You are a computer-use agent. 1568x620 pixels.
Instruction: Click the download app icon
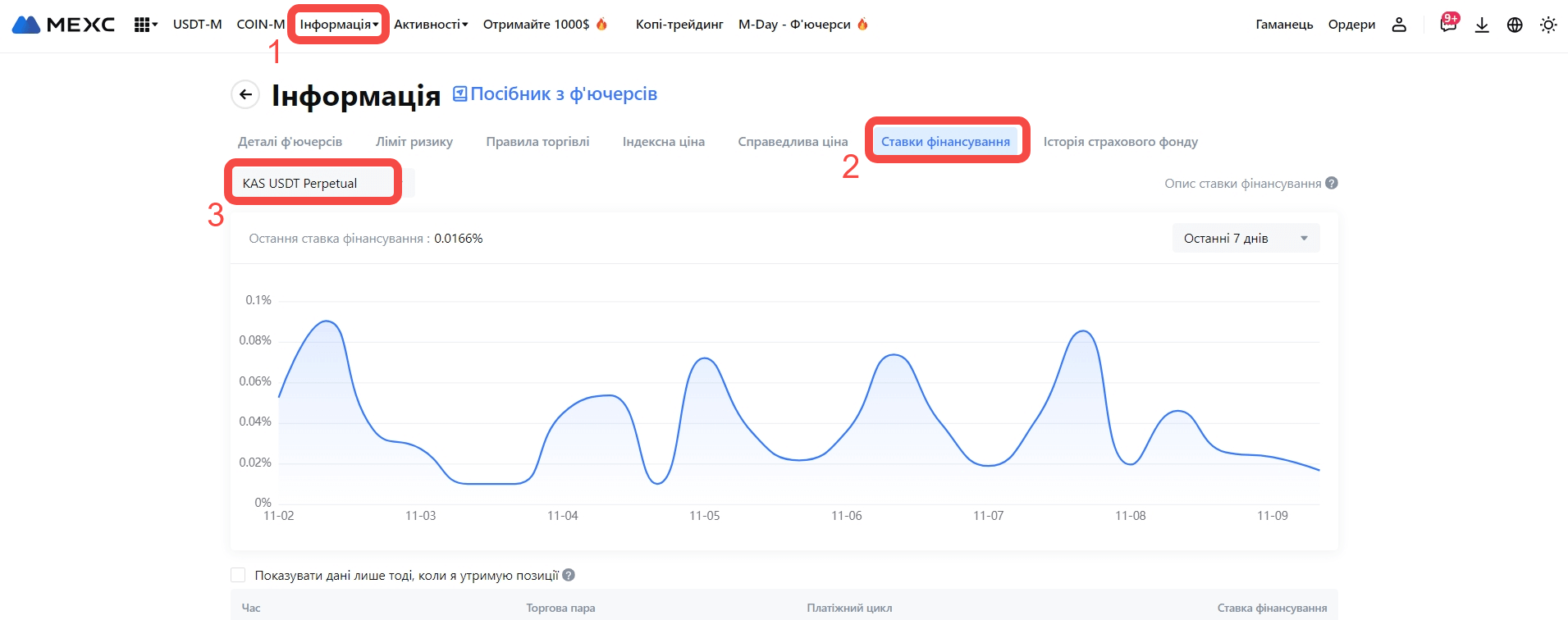[1482, 25]
